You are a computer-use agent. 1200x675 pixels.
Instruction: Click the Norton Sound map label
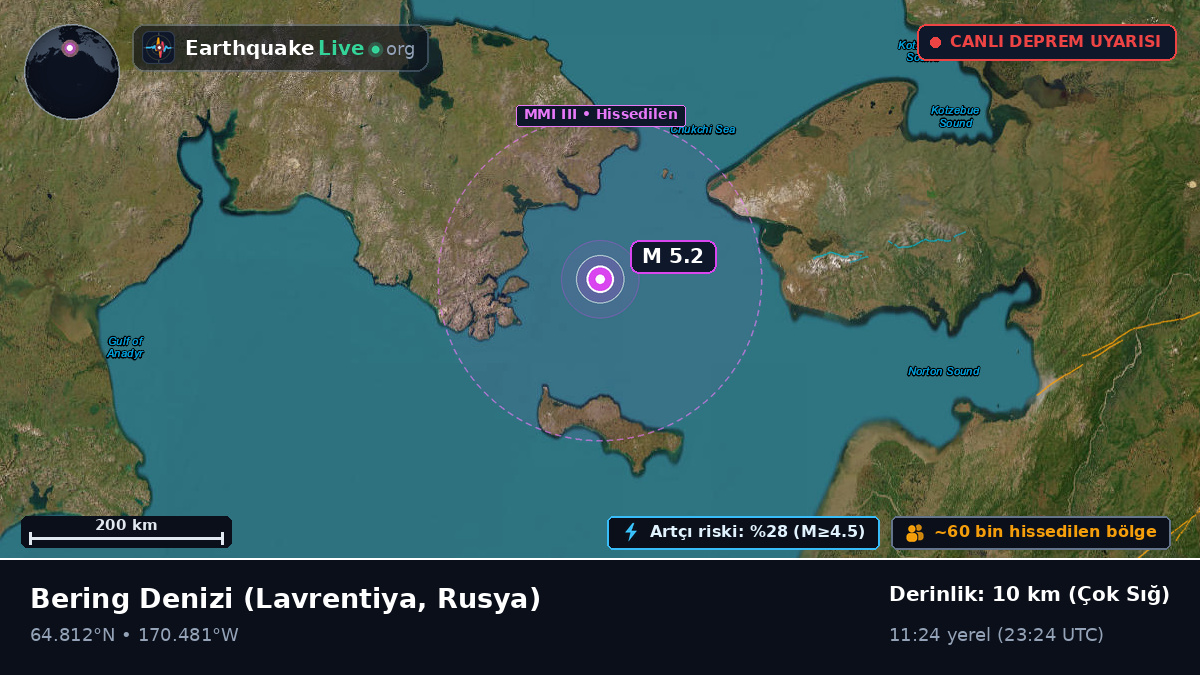(943, 371)
